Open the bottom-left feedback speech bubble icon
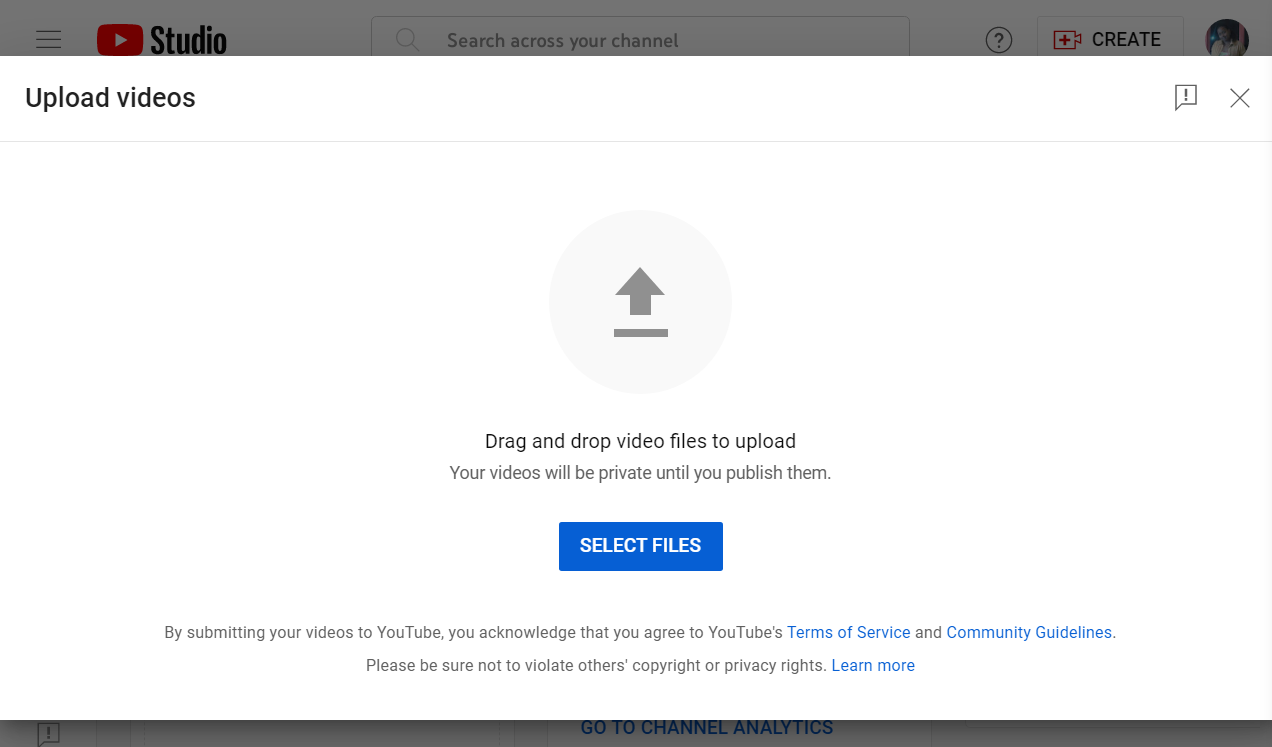1272x747 pixels. click(47, 734)
